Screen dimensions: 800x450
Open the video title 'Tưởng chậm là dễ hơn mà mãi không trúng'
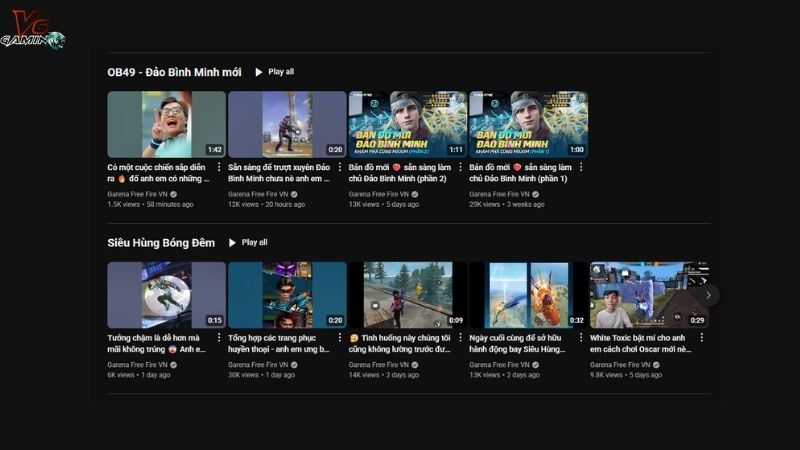coord(157,343)
